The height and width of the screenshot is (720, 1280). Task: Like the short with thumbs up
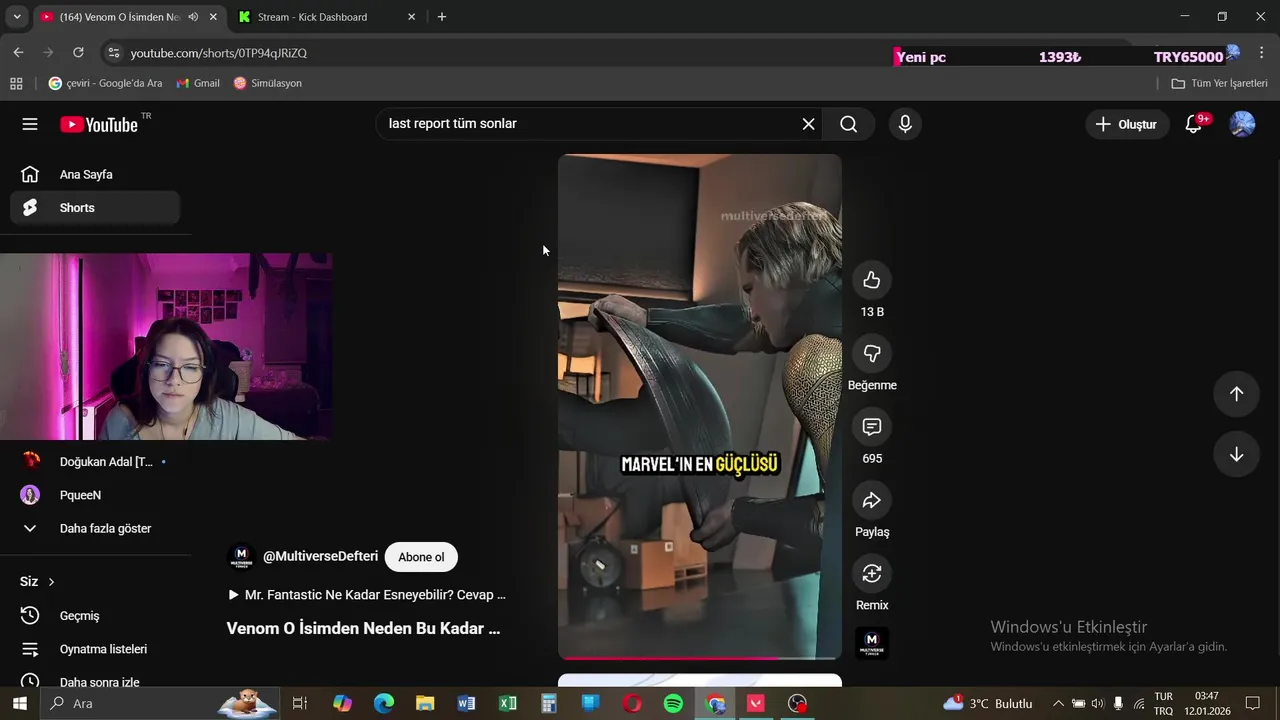[872, 280]
